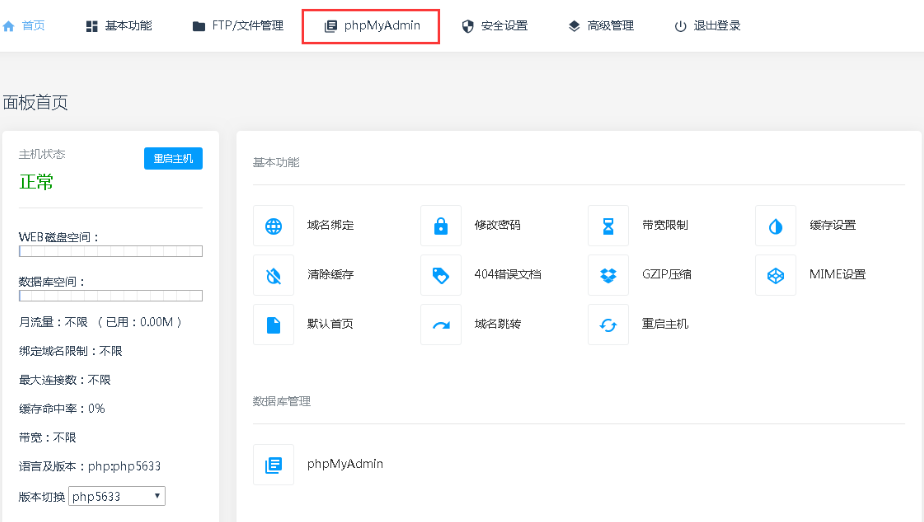Click the 最大连接数:不限 text

click(x=65, y=379)
